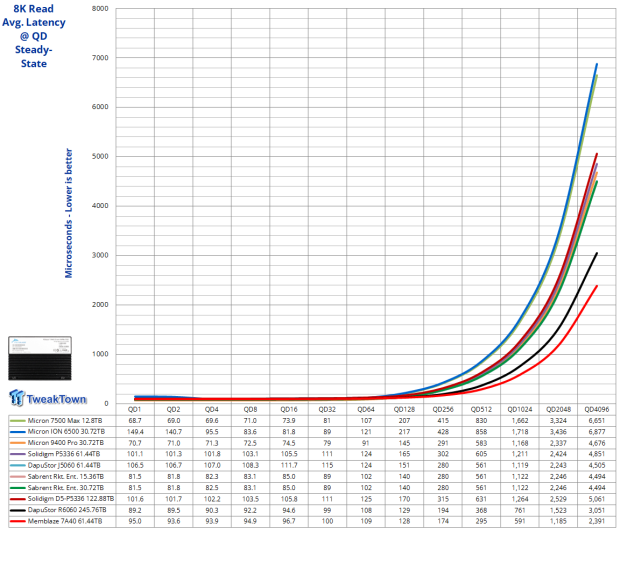Click the TweakTown logo
Image resolution: width=620 pixels, height=568 pixels.
coord(48,398)
